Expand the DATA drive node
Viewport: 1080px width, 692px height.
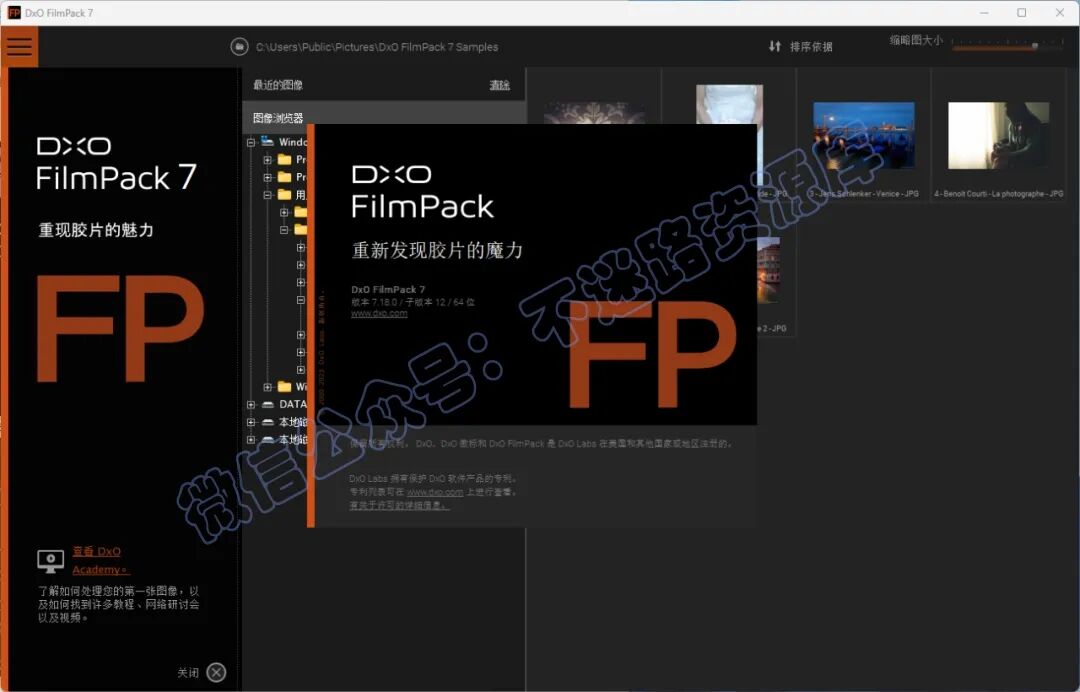click(x=251, y=404)
